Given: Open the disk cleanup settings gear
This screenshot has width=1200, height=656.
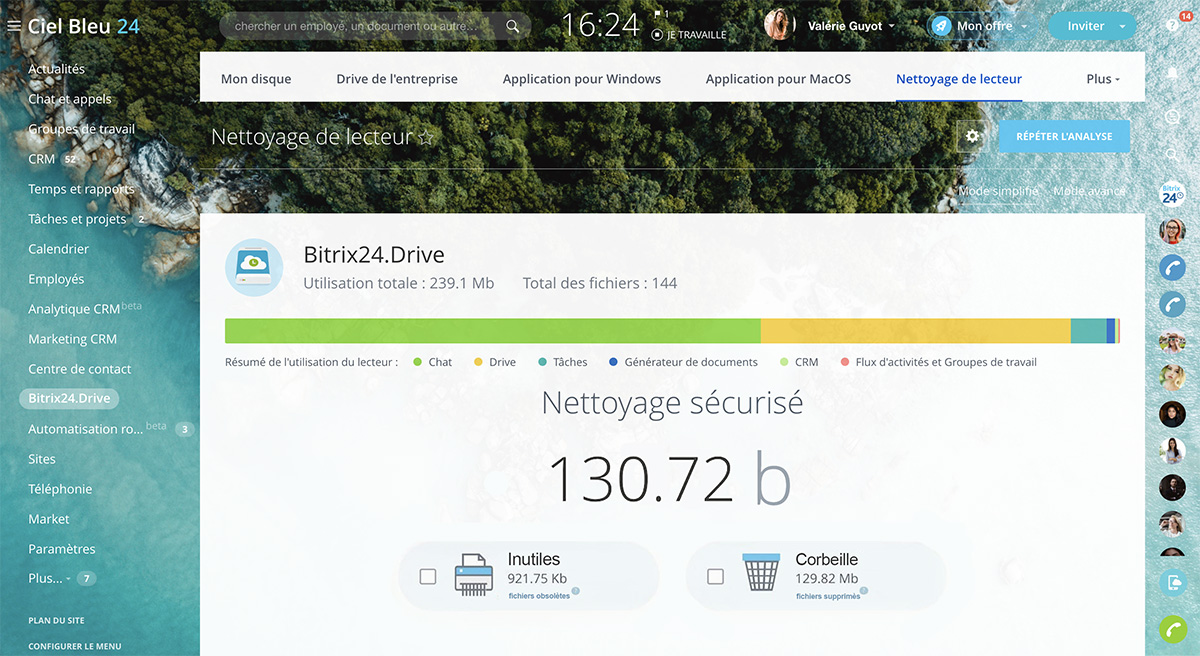Looking at the screenshot, I should [x=972, y=136].
